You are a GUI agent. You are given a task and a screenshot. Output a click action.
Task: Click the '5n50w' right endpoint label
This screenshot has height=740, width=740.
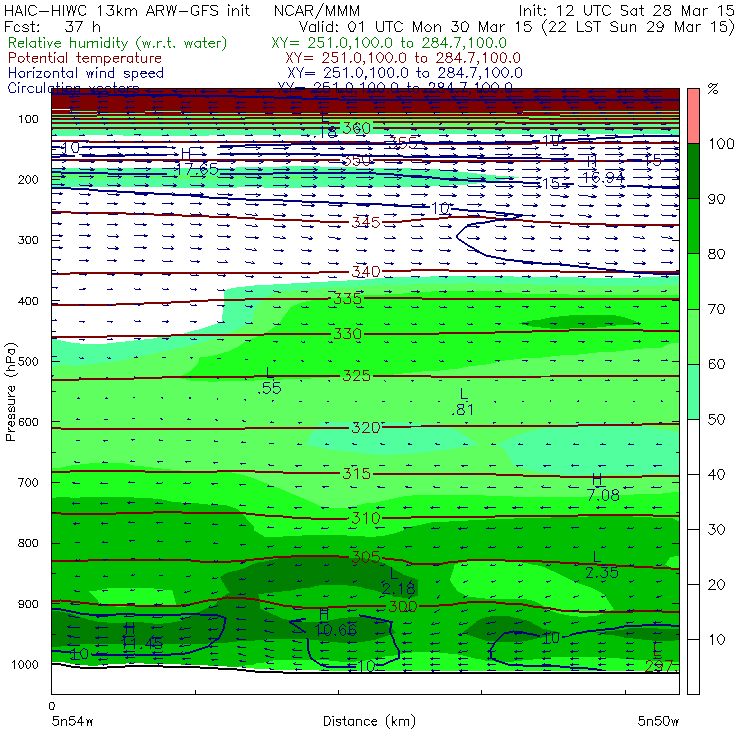click(658, 721)
